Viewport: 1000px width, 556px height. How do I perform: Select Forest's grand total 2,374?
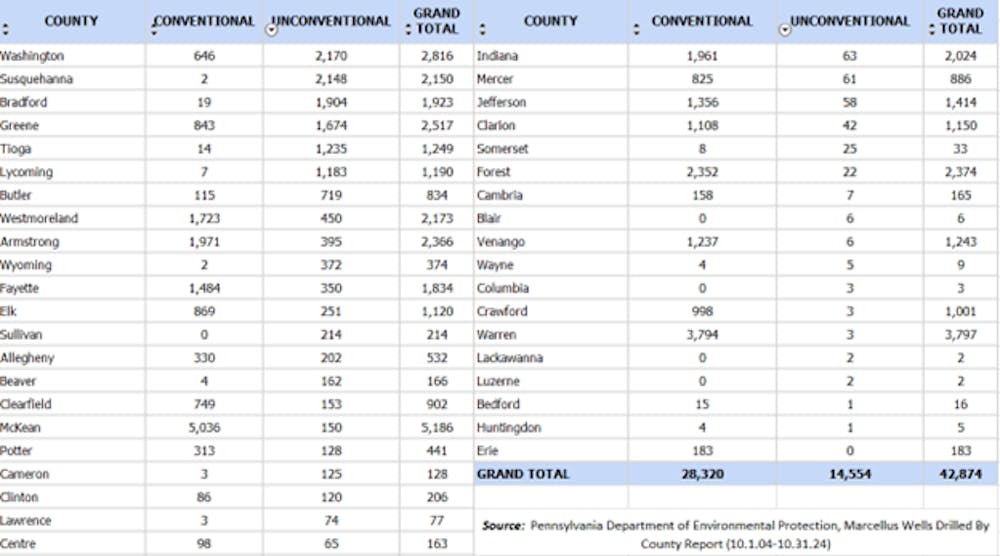pyautogui.click(x=960, y=172)
